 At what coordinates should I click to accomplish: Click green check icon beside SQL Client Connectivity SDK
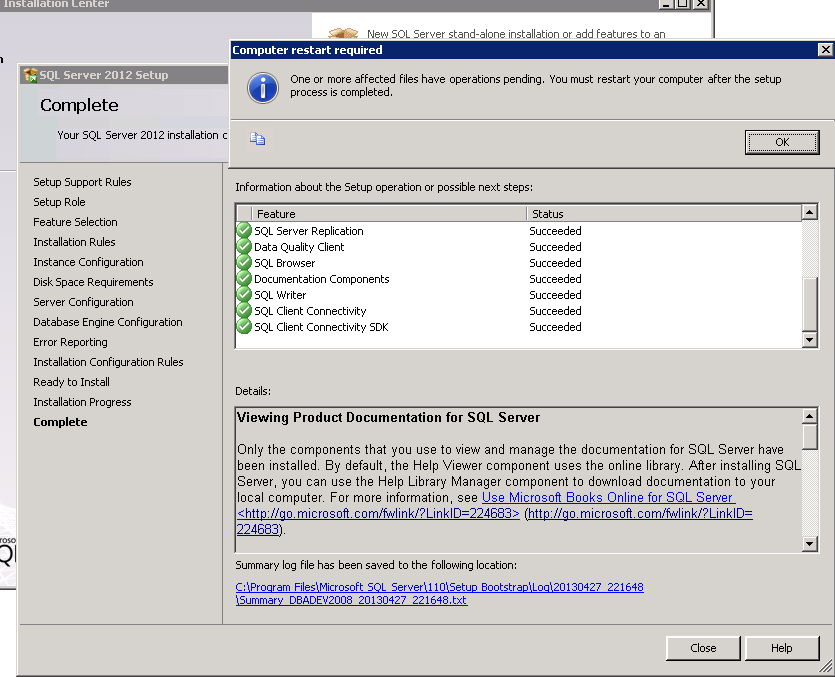pyautogui.click(x=244, y=327)
